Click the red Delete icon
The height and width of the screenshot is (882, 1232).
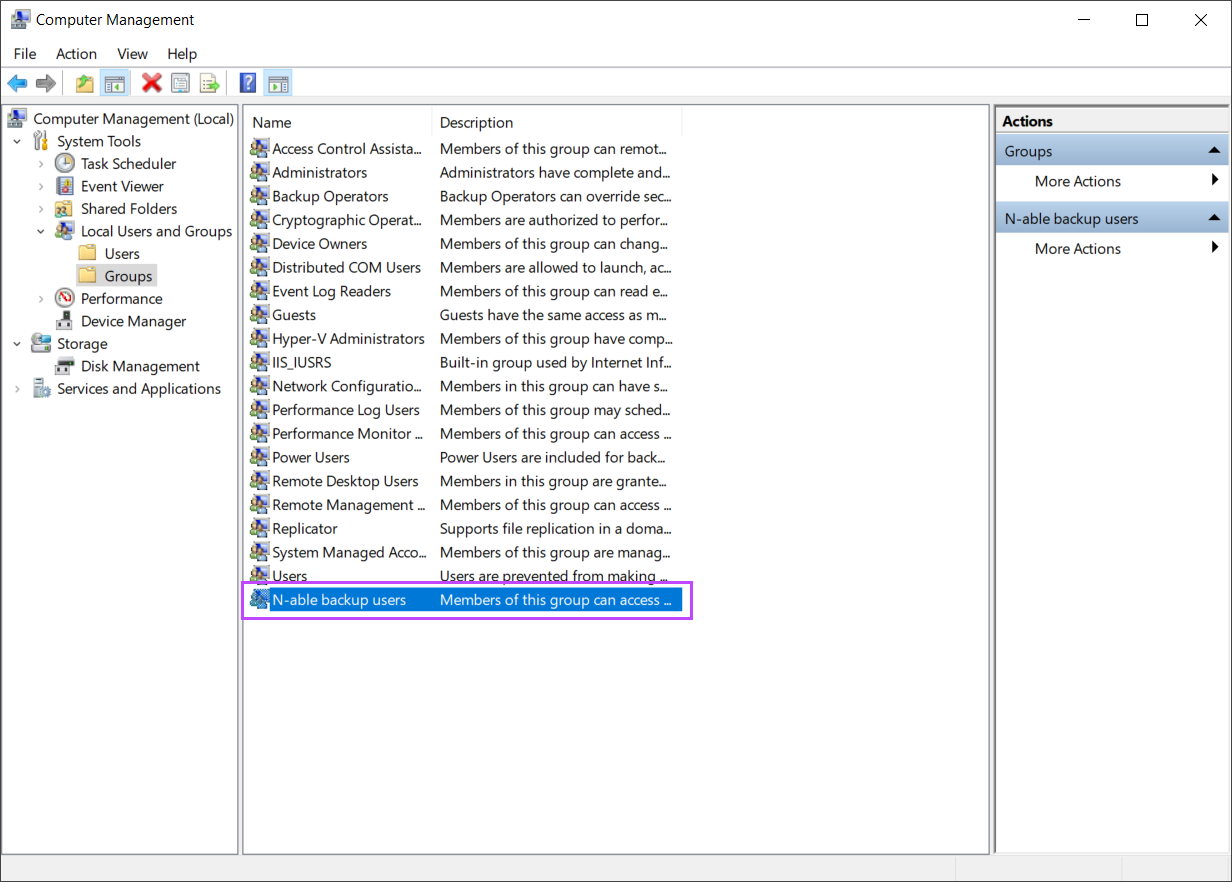[x=152, y=84]
